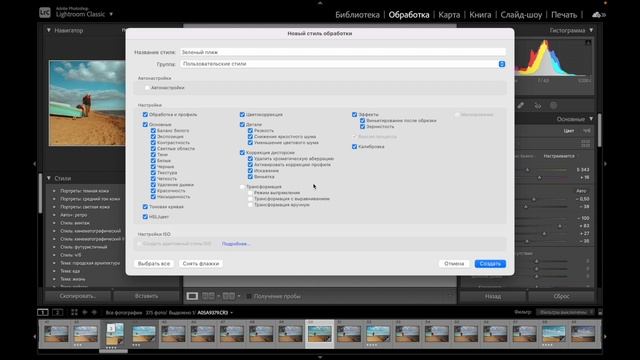Viewport: 640px width, 360px height.
Task: Toggle before/after side-by-side view icon
Action: pos(208,296)
